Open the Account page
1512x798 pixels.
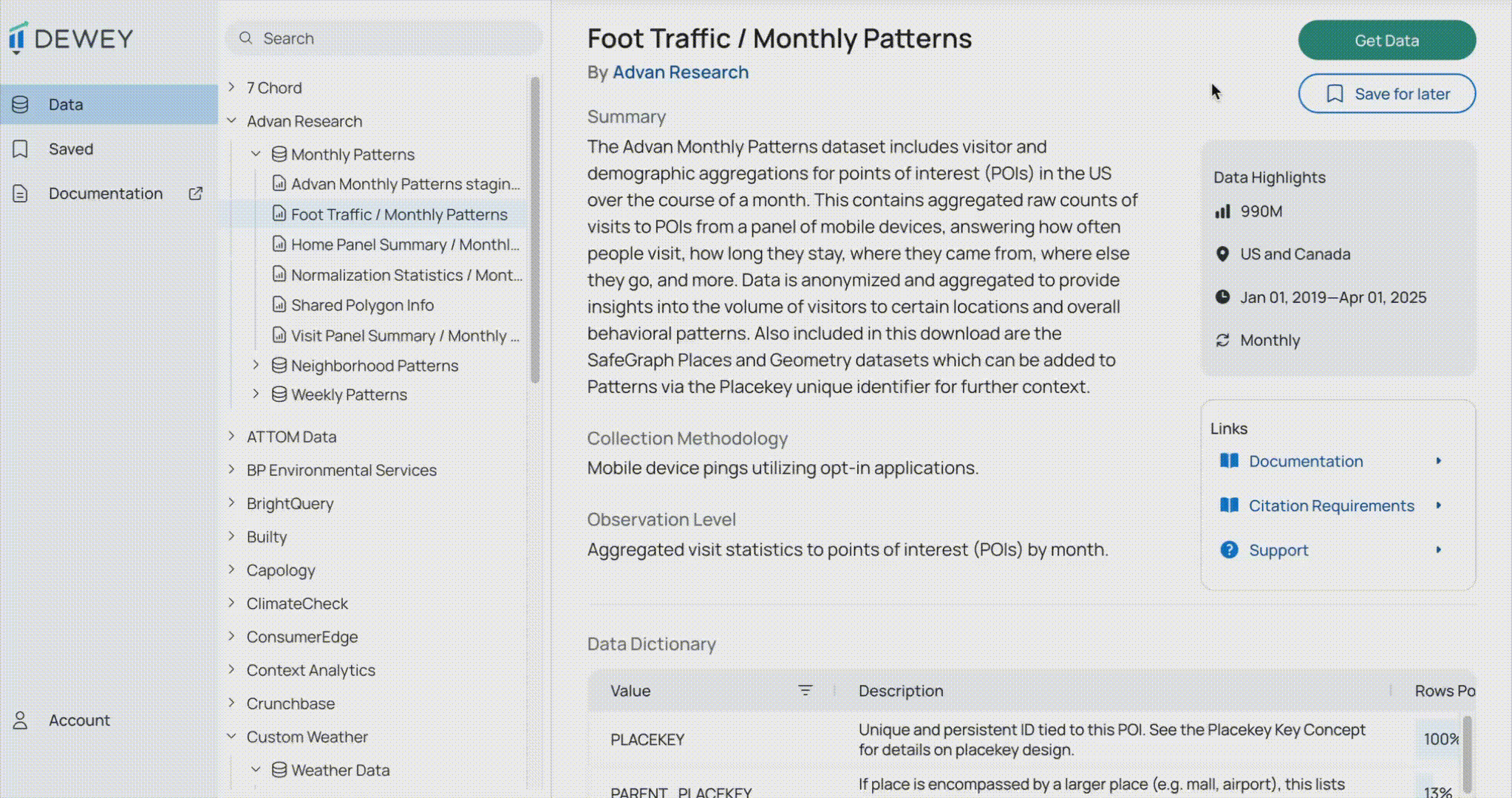click(x=109, y=720)
